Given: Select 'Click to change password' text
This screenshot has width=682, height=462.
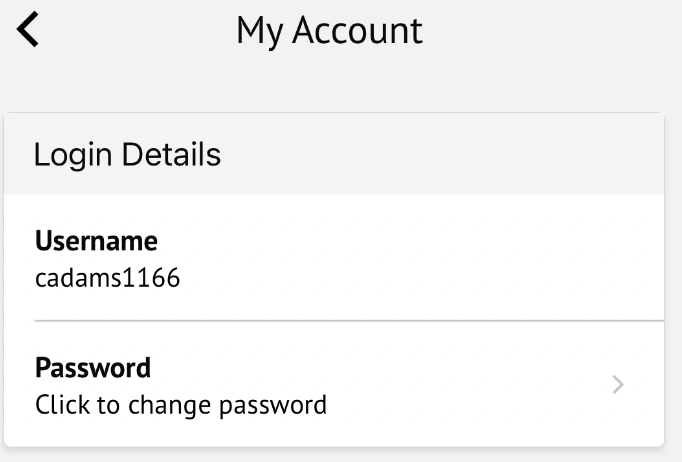Looking at the screenshot, I should (181, 405).
